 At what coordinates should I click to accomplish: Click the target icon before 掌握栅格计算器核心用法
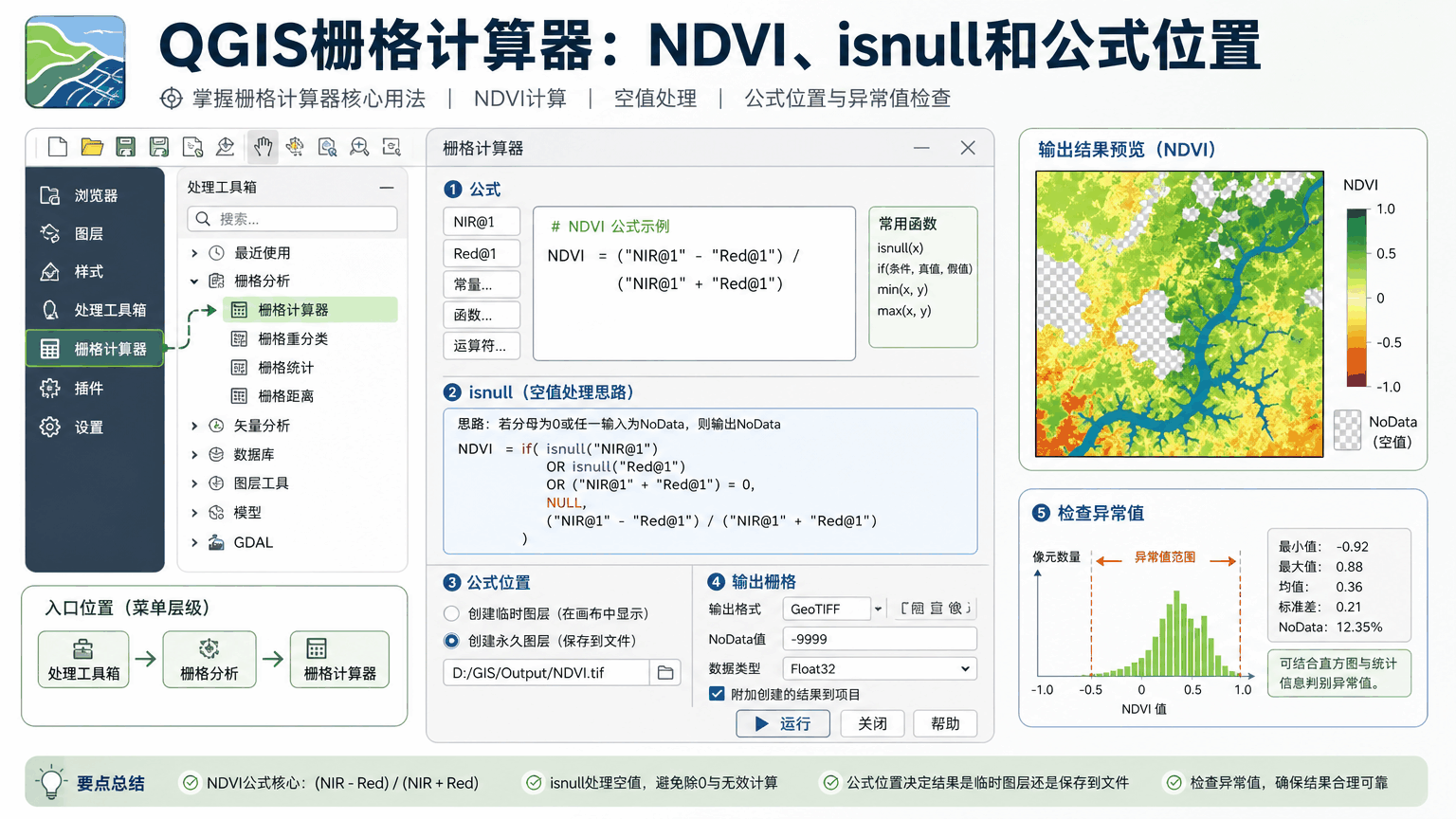pyautogui.click(x=171, y=99)
